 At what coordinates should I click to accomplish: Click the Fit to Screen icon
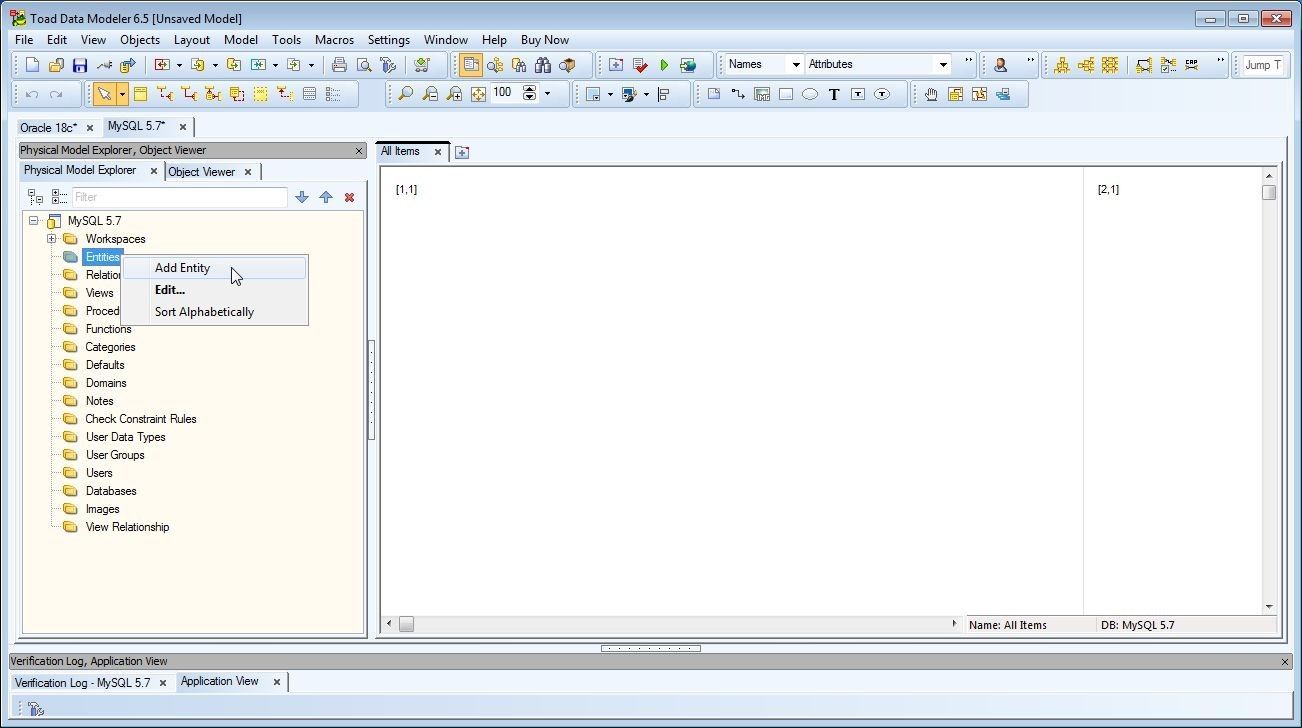tap(478, 94)
